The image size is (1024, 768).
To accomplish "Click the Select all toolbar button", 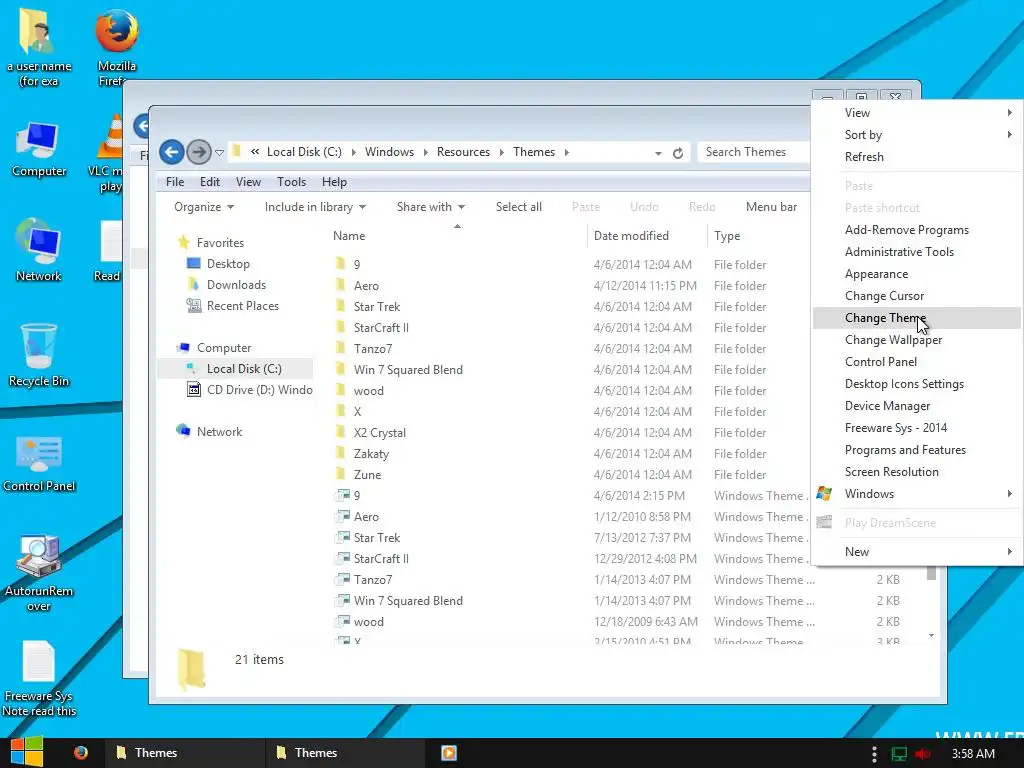I will [x=519, y=207].
